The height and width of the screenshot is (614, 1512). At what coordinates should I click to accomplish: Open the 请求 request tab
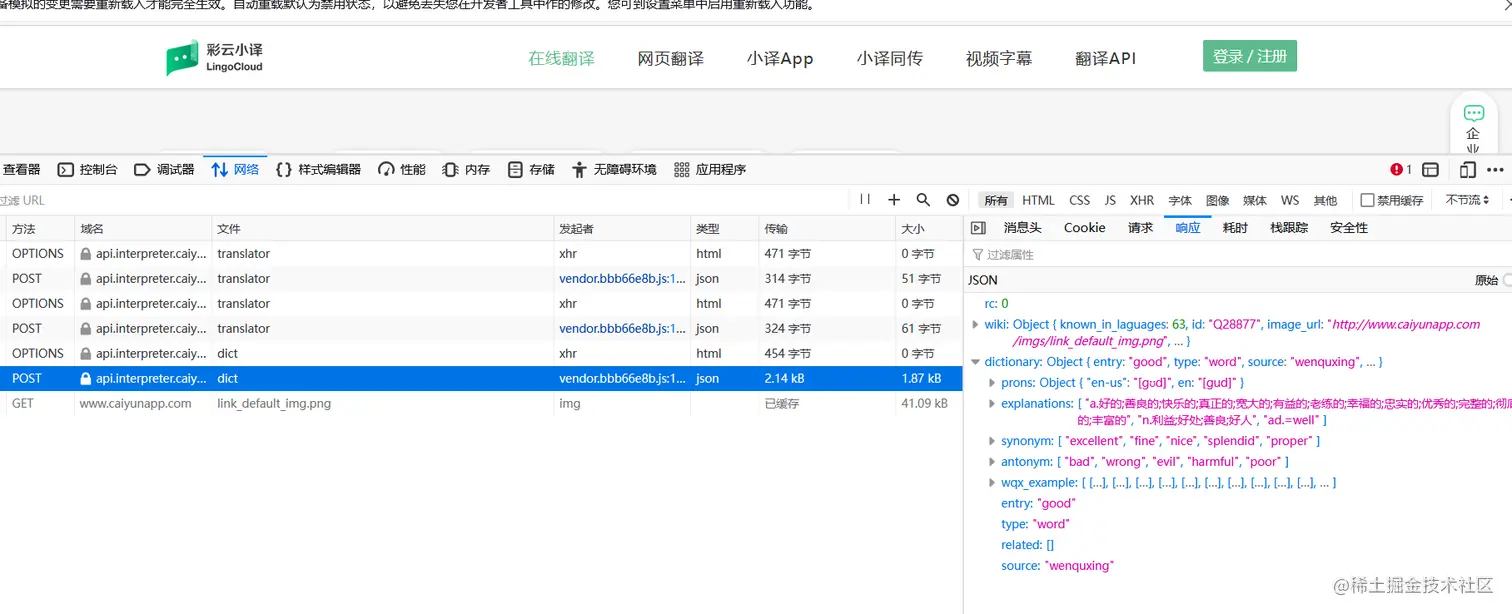click(x=1141, y=228)
